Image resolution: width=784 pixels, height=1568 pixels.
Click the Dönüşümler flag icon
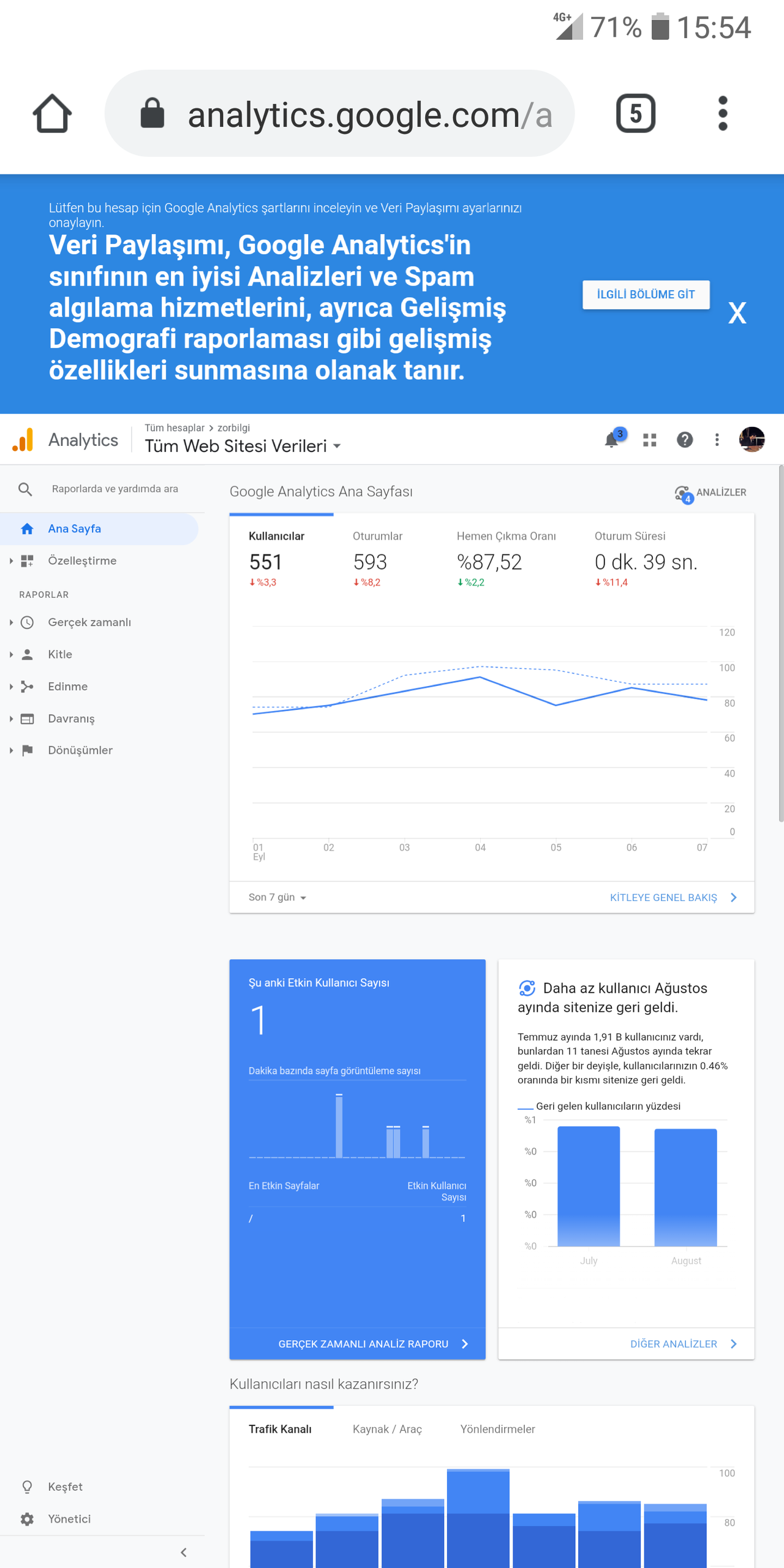click(x=27, y=750)
